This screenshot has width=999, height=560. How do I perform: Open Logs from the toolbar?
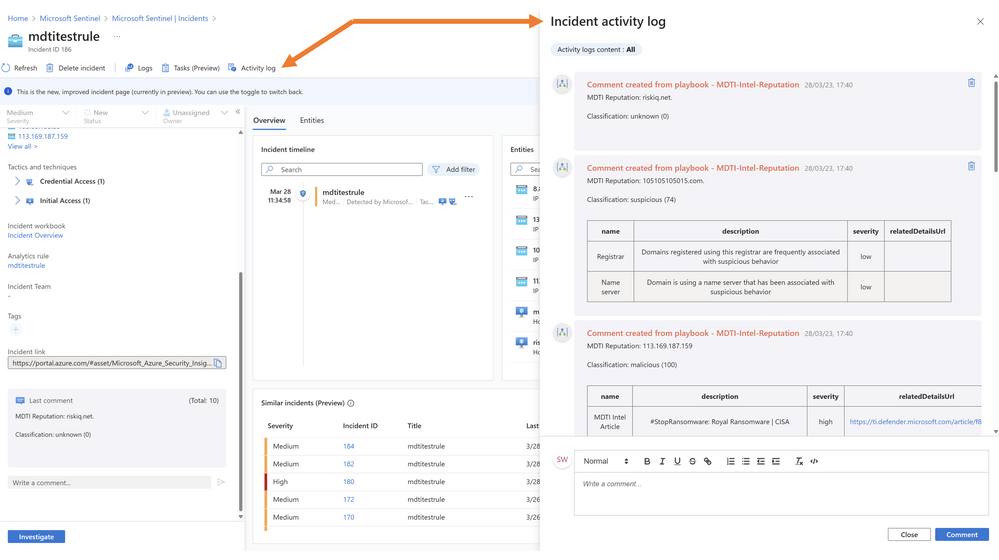pos(138,68)
